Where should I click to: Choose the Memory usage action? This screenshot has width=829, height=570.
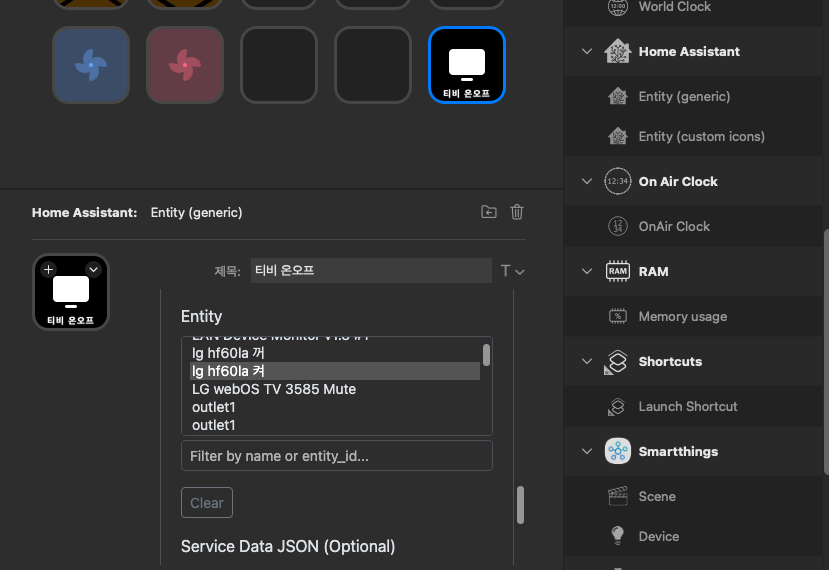tap(682, 317)
